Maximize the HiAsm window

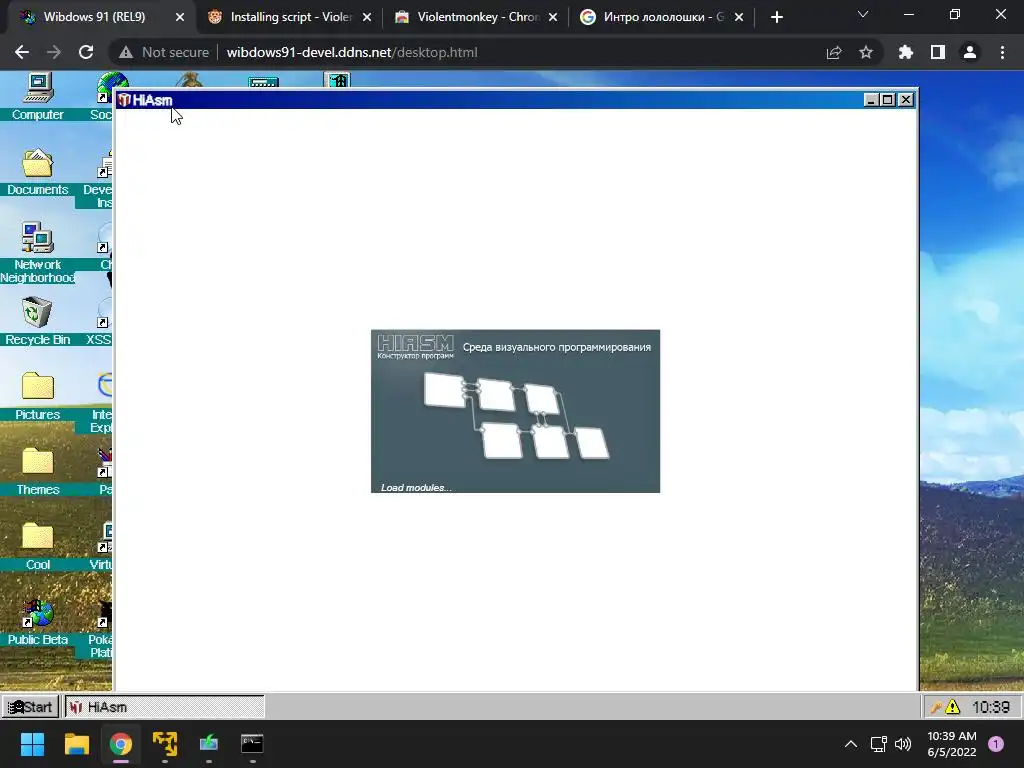coord(888,100)
